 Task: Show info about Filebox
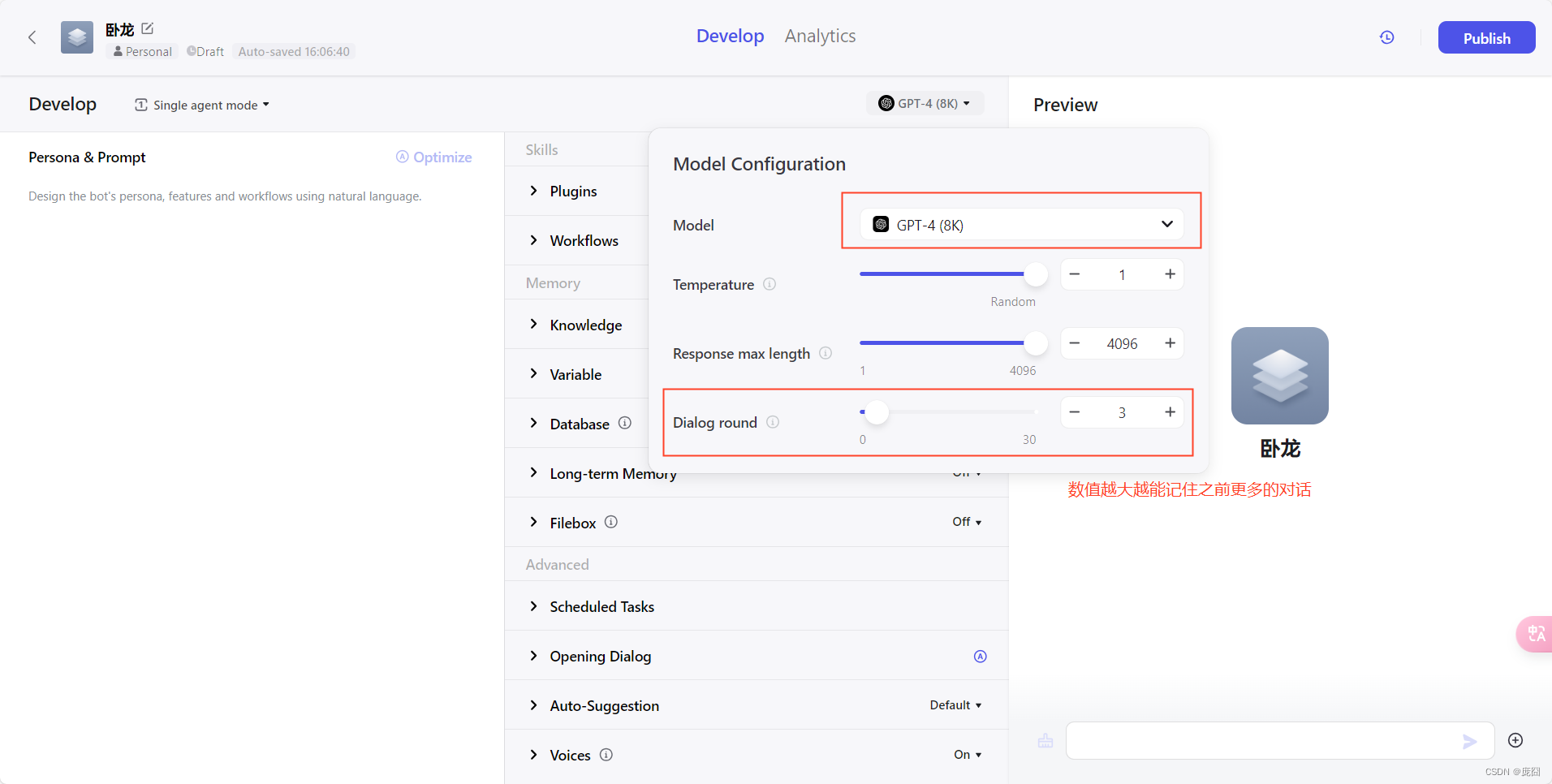tap(611, 522)
